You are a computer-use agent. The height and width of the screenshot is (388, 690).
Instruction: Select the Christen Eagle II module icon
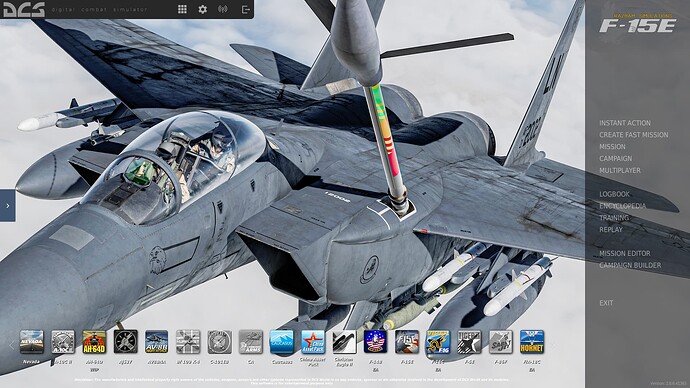[345, 342]
